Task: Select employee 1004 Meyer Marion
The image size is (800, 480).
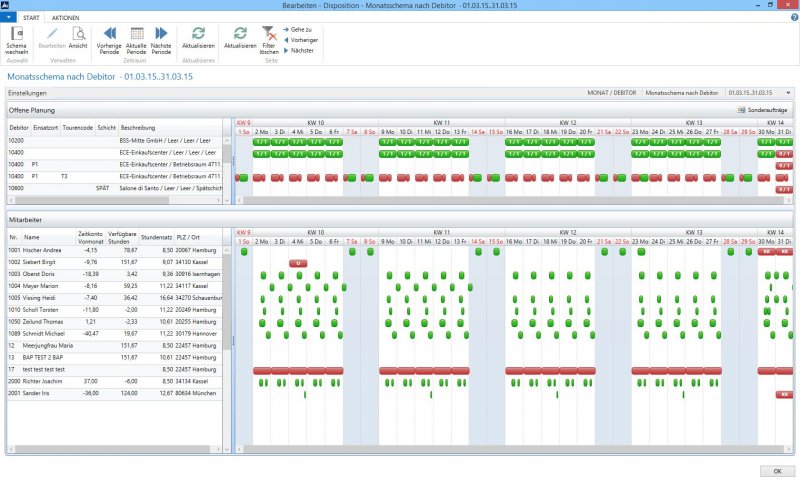Action: click(x=115, y=286)
